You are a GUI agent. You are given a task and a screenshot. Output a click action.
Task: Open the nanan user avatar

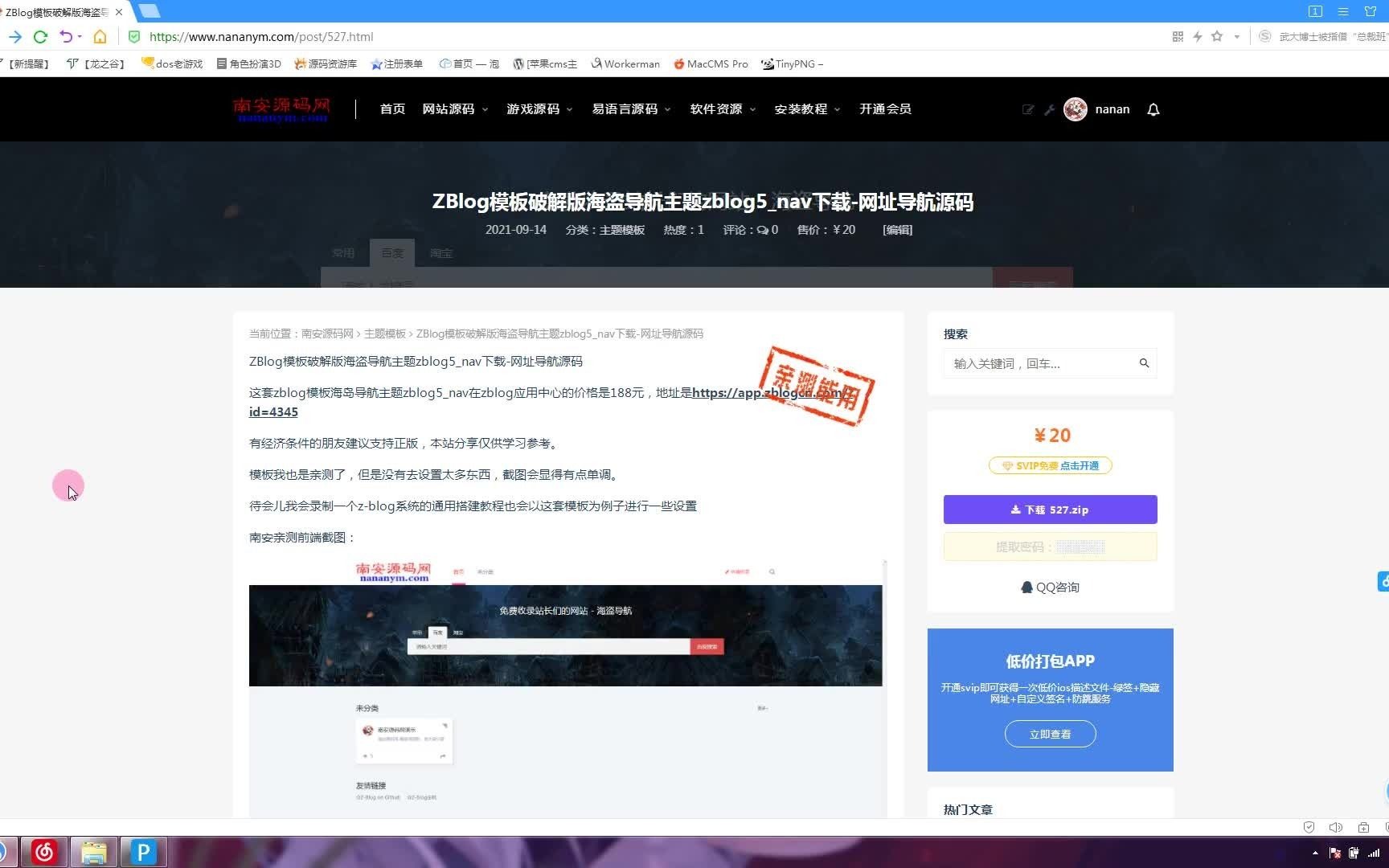[1076, 109]
